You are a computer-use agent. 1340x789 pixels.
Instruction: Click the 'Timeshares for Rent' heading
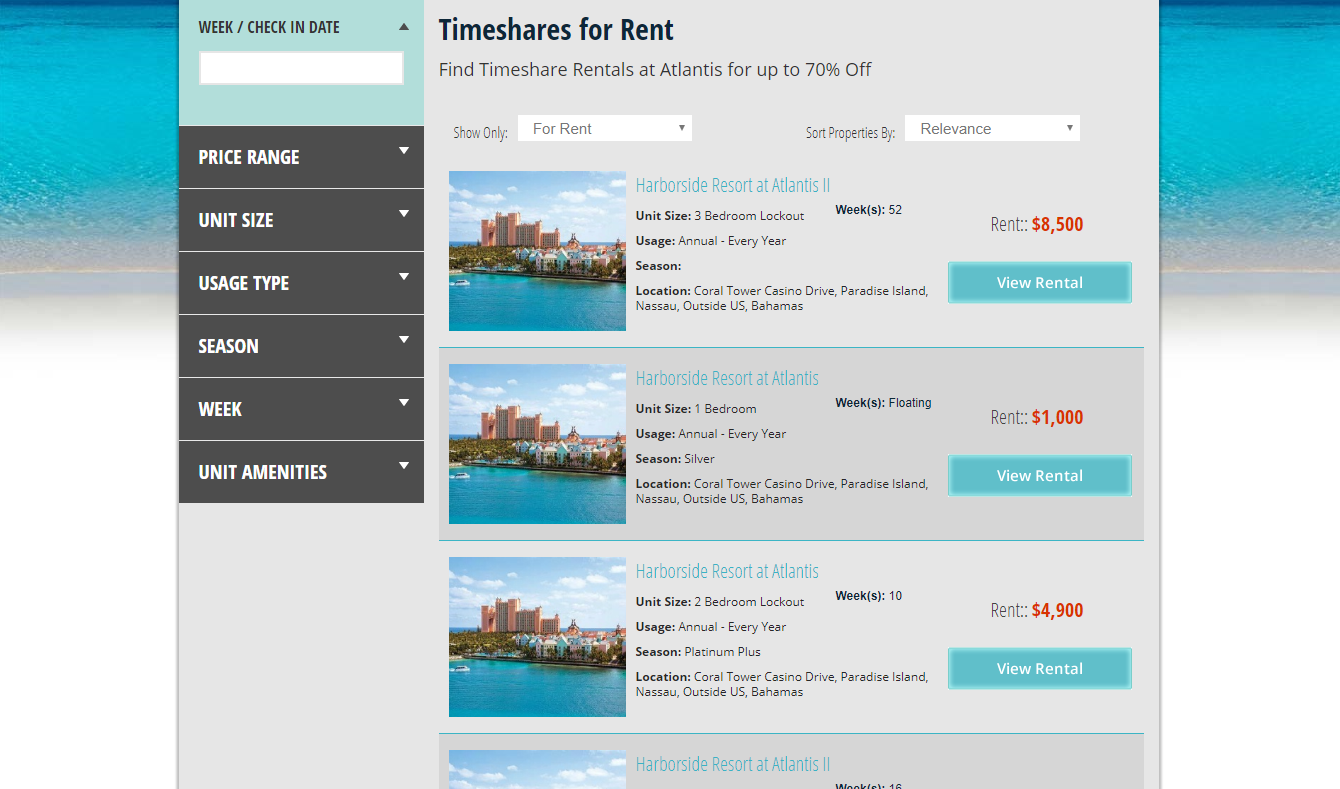coord(556,30)
